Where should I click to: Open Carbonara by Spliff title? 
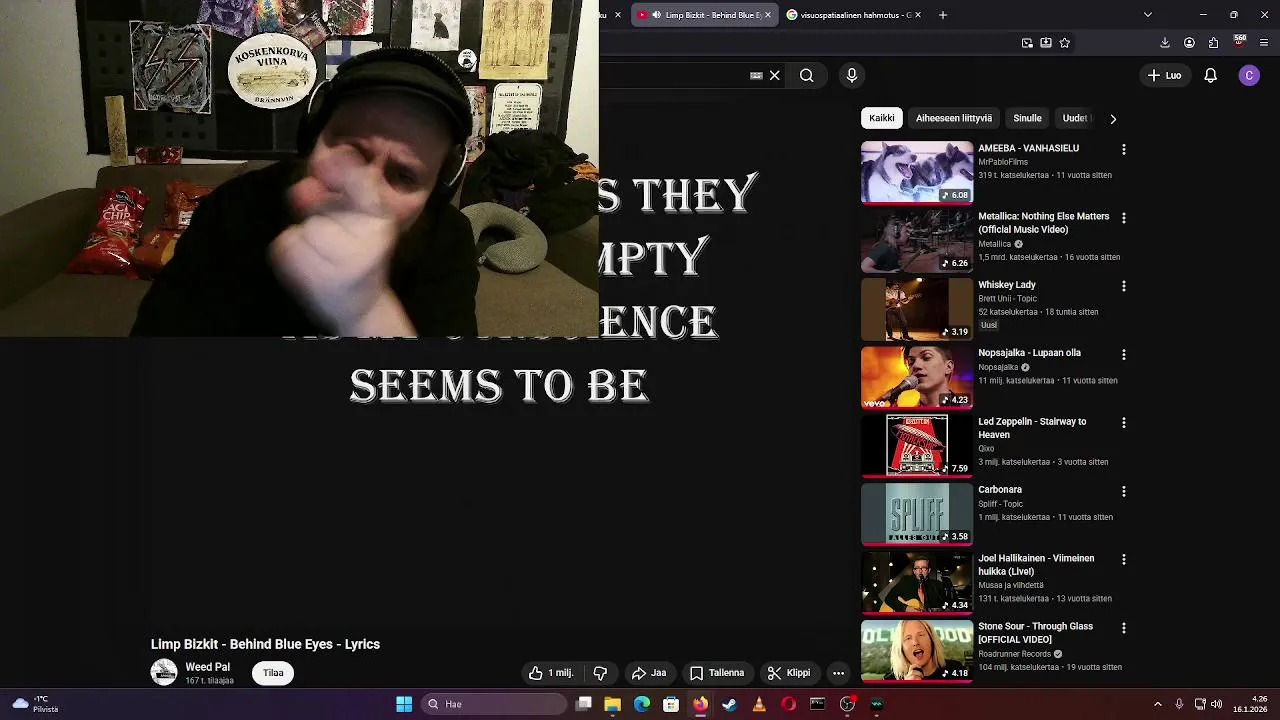point(1000,490)
